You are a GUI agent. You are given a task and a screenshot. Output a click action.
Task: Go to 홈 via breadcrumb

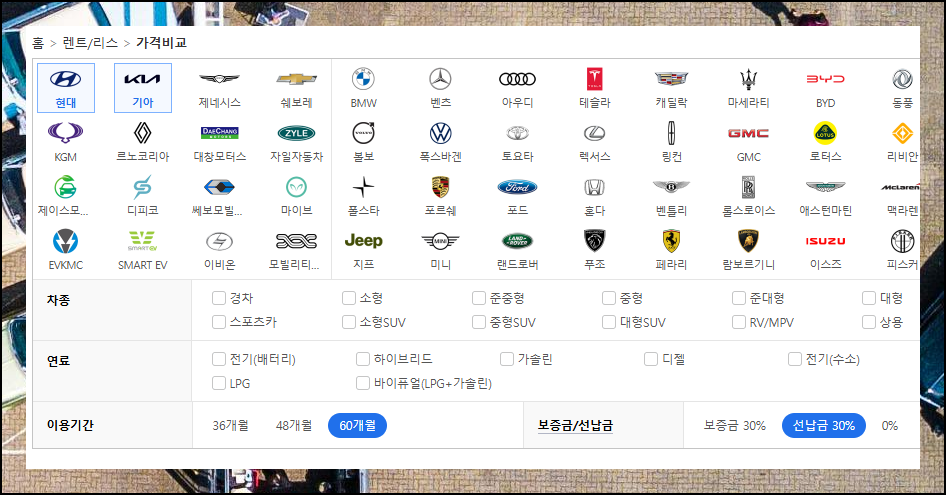38,43
